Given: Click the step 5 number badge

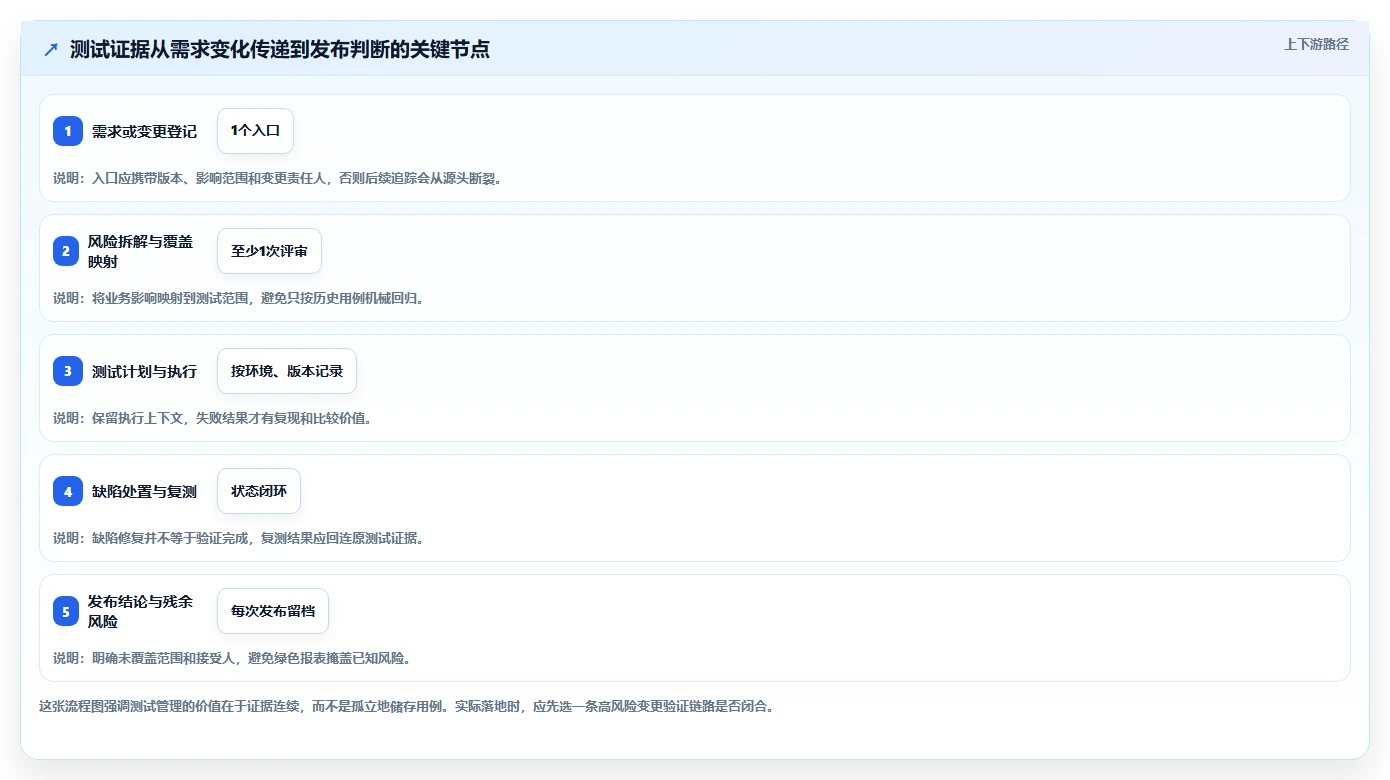Looking at the screenshot, I should pos(66,611).
